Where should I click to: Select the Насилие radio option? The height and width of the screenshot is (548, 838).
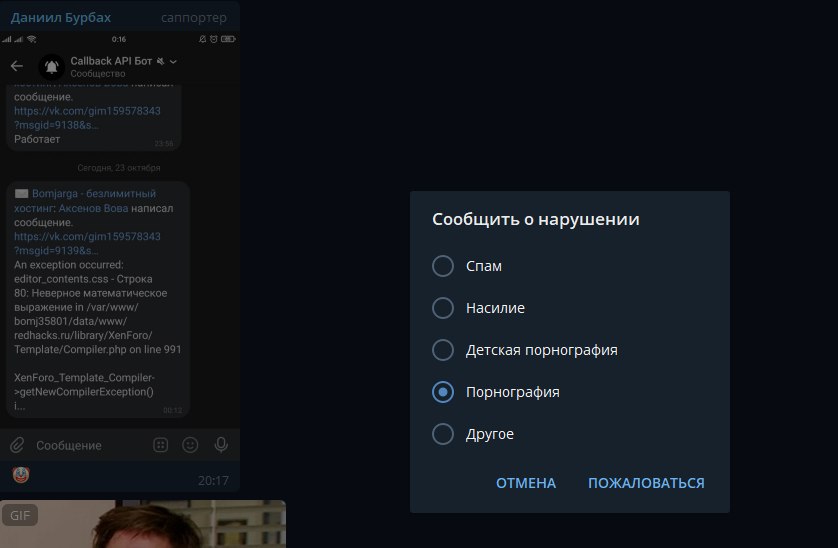(443, 308)
